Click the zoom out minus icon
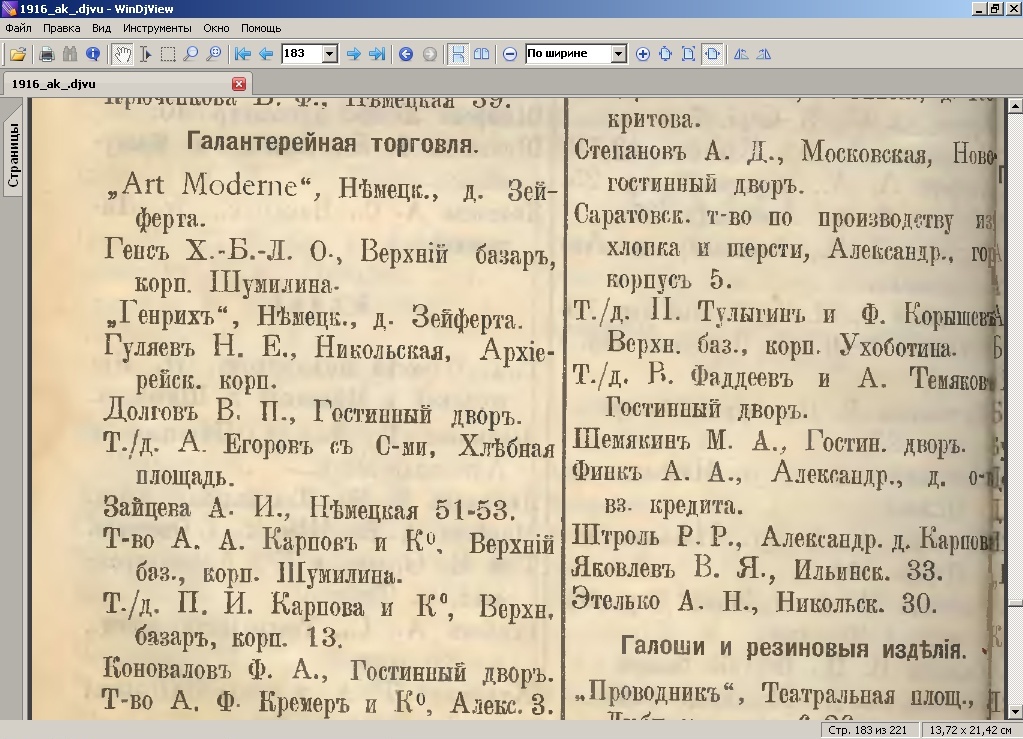This screenshot has height=739, width=1023. point(510,54)
